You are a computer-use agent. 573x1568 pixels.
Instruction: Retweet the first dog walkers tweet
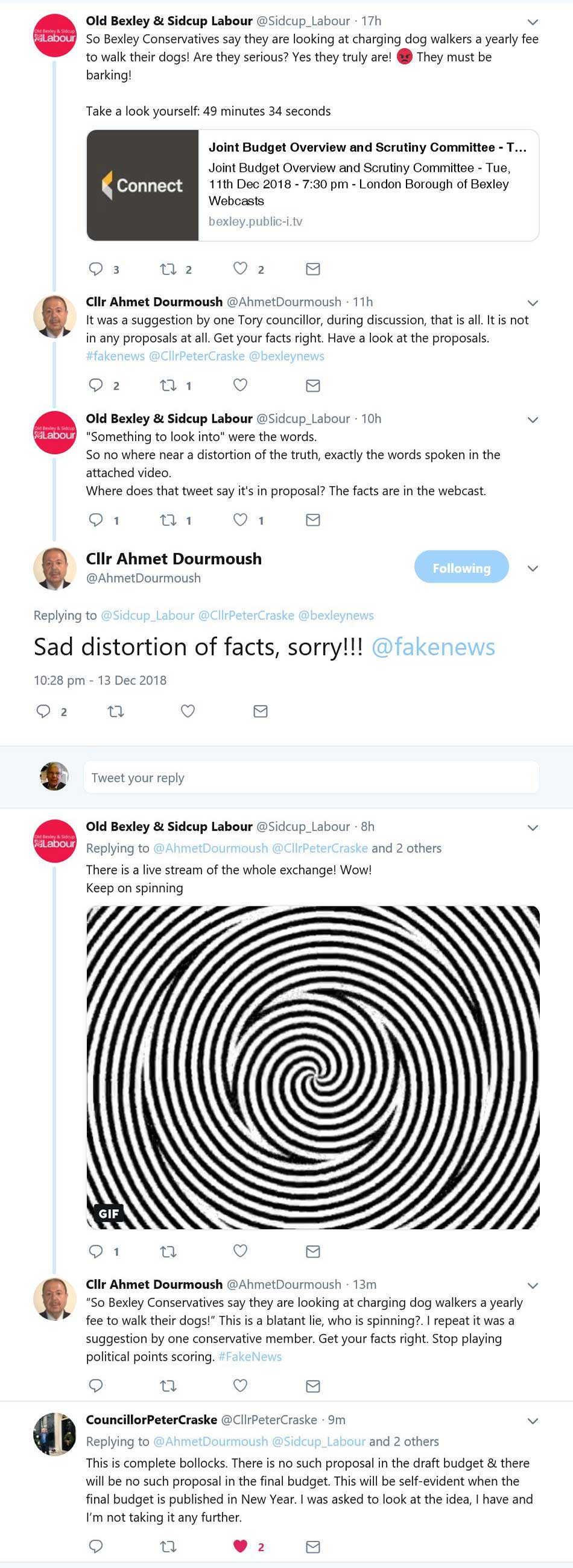(x=168, y=268)
